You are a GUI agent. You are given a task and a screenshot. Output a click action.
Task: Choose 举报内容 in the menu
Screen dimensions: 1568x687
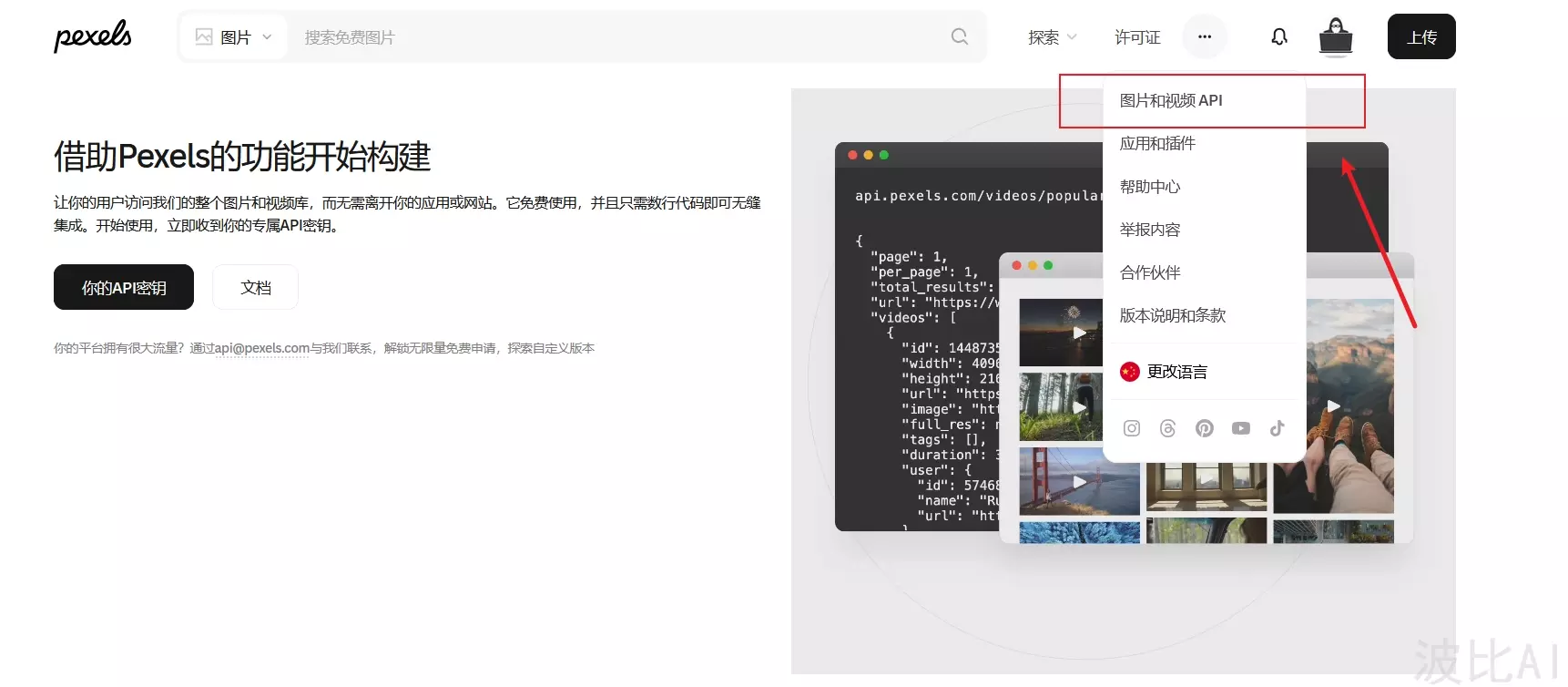pos(1205,230)
